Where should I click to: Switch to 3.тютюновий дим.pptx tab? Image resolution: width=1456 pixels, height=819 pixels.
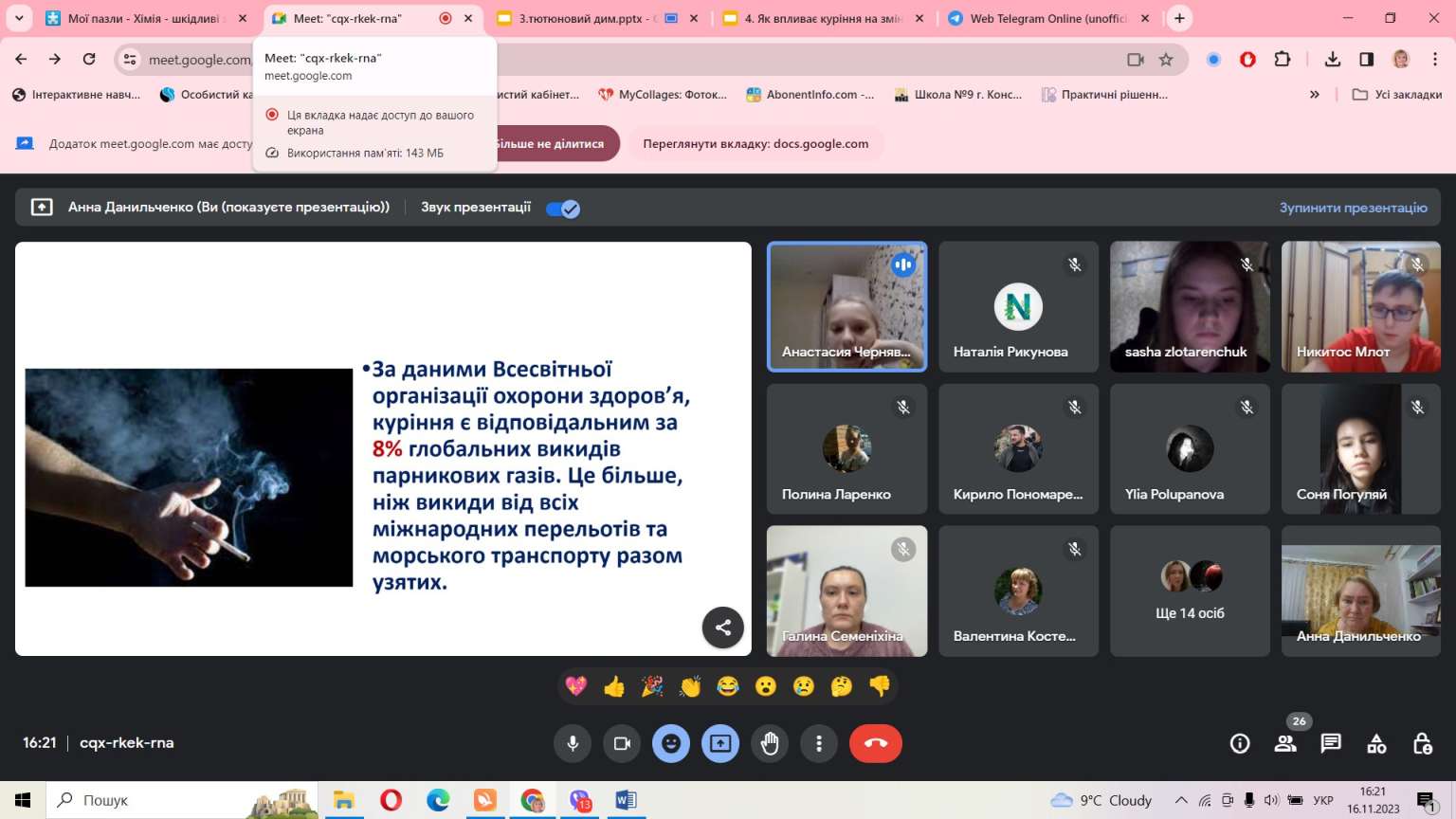pos(599,18)
